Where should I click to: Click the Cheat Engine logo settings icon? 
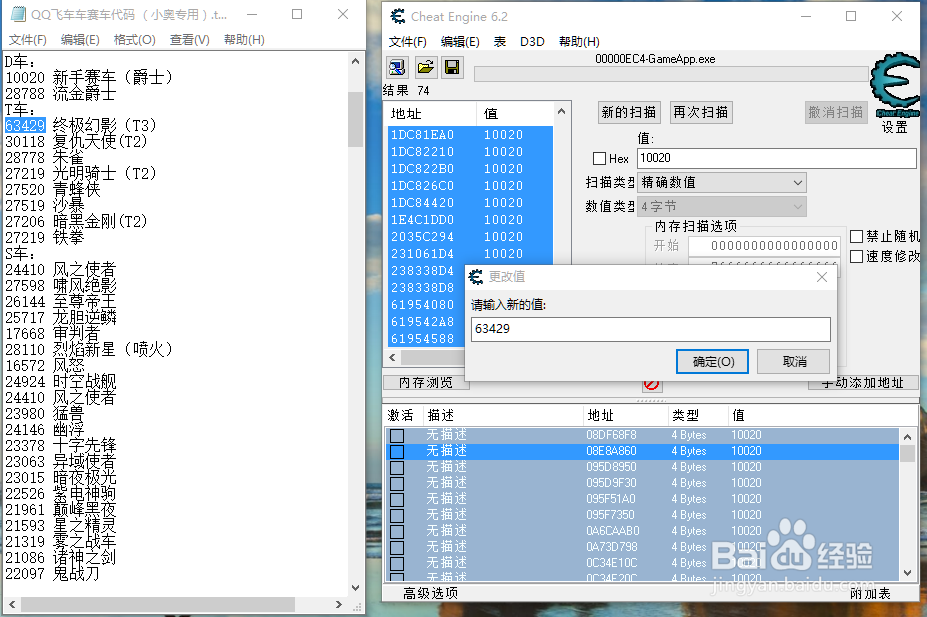[896, 86]
